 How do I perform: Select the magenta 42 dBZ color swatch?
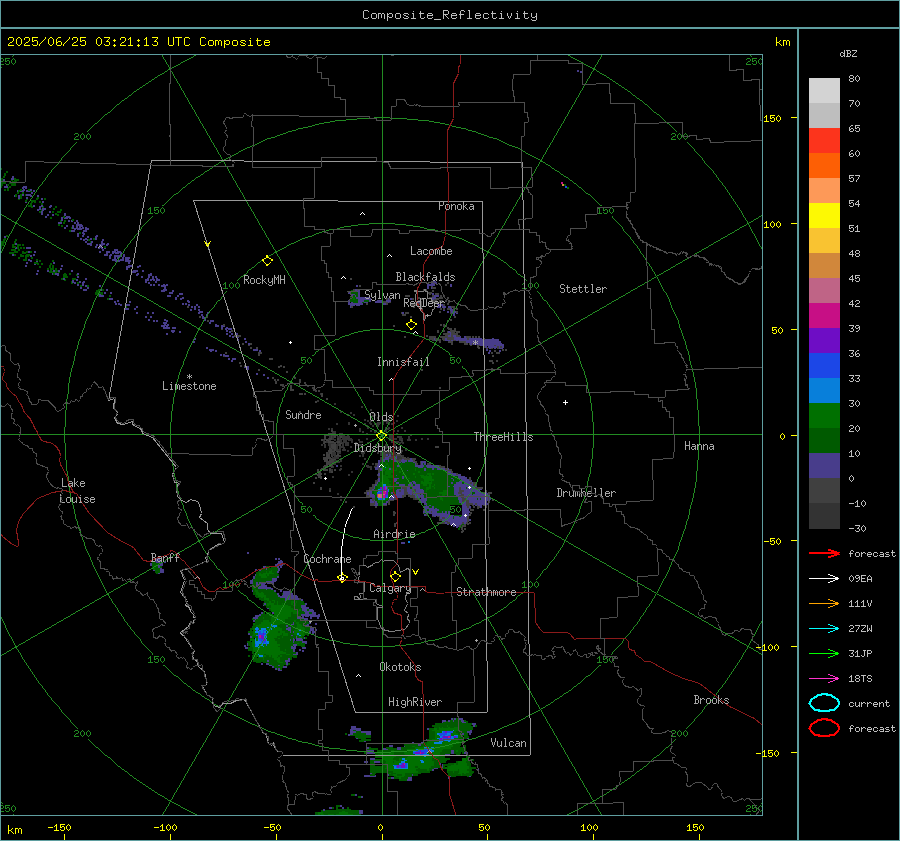[x=824, y=316]
